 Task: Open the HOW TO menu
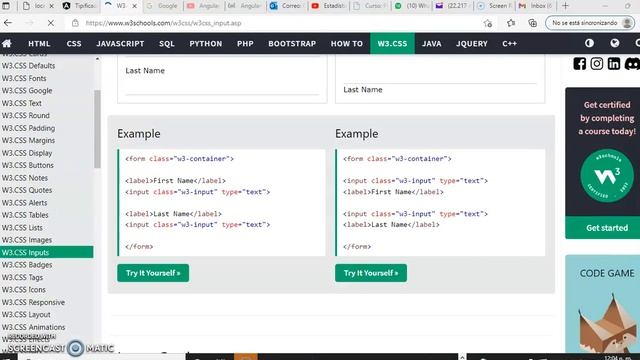(347, 43)
